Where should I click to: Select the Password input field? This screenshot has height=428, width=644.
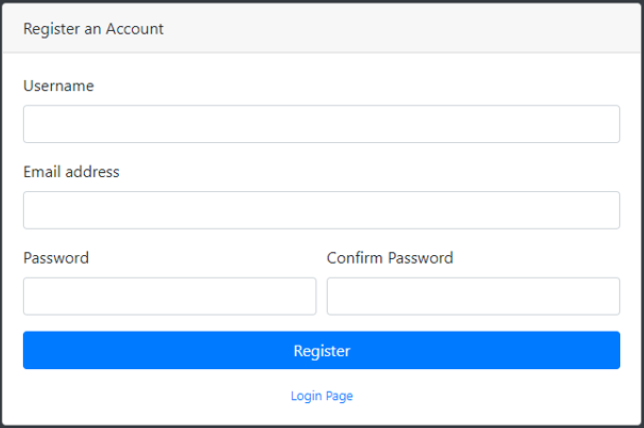(169, 296)
